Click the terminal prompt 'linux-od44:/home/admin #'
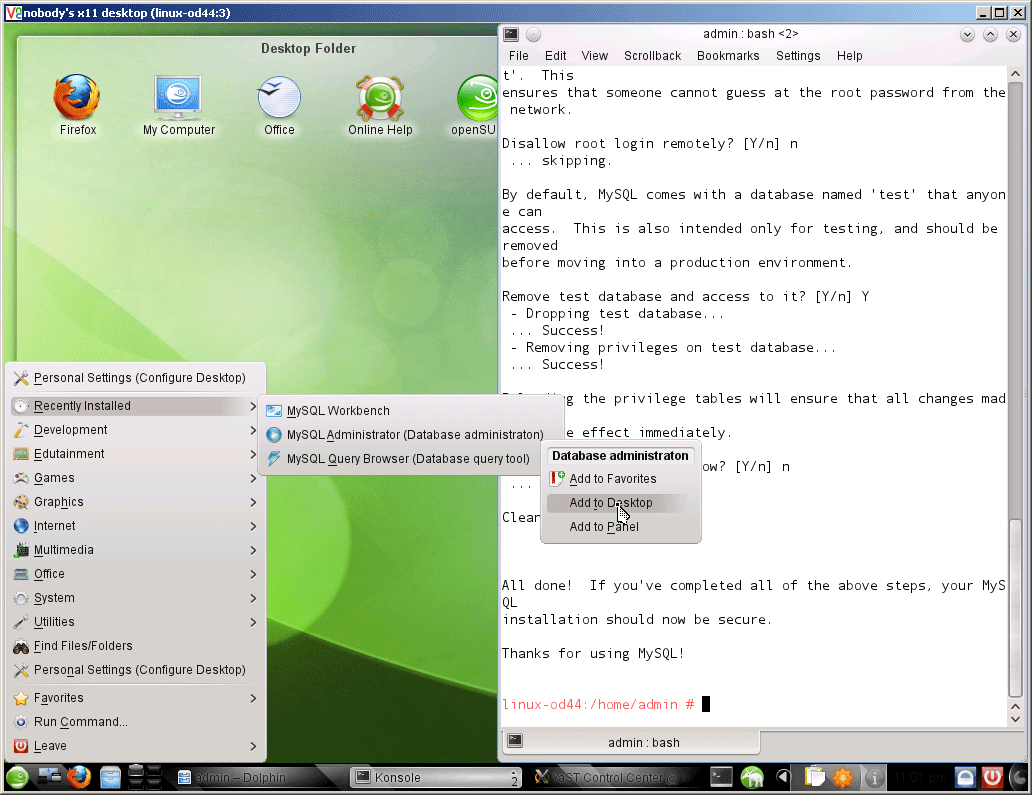 click(x=598, y=705)
